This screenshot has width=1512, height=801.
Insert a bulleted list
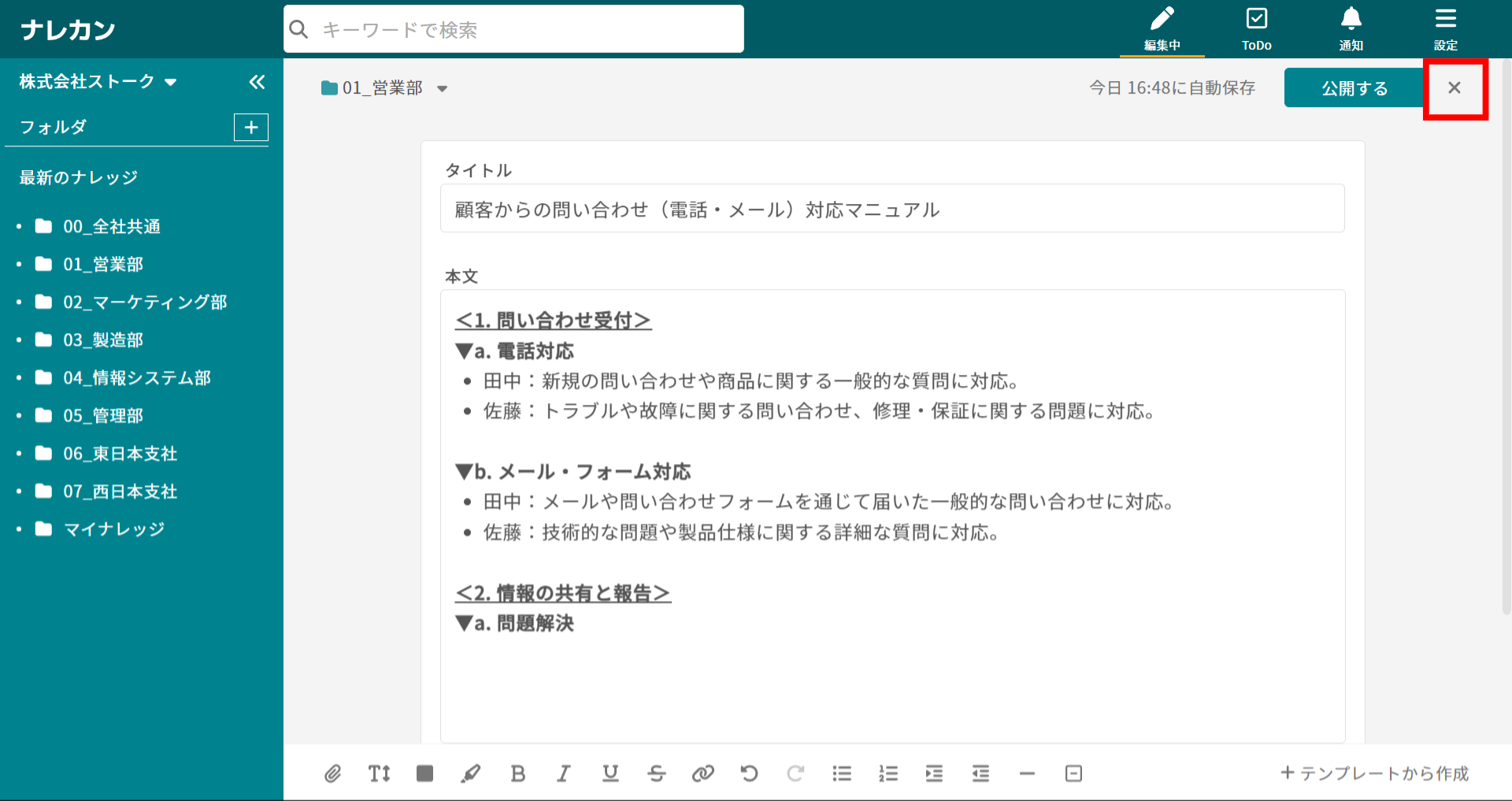point(842,773)
